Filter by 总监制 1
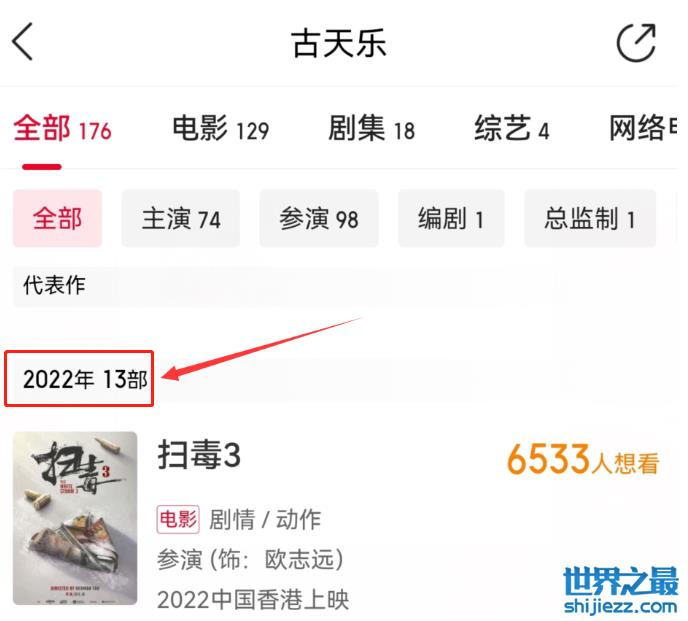Viewport: 688px width, 621px height. click(x=590, y=218)
